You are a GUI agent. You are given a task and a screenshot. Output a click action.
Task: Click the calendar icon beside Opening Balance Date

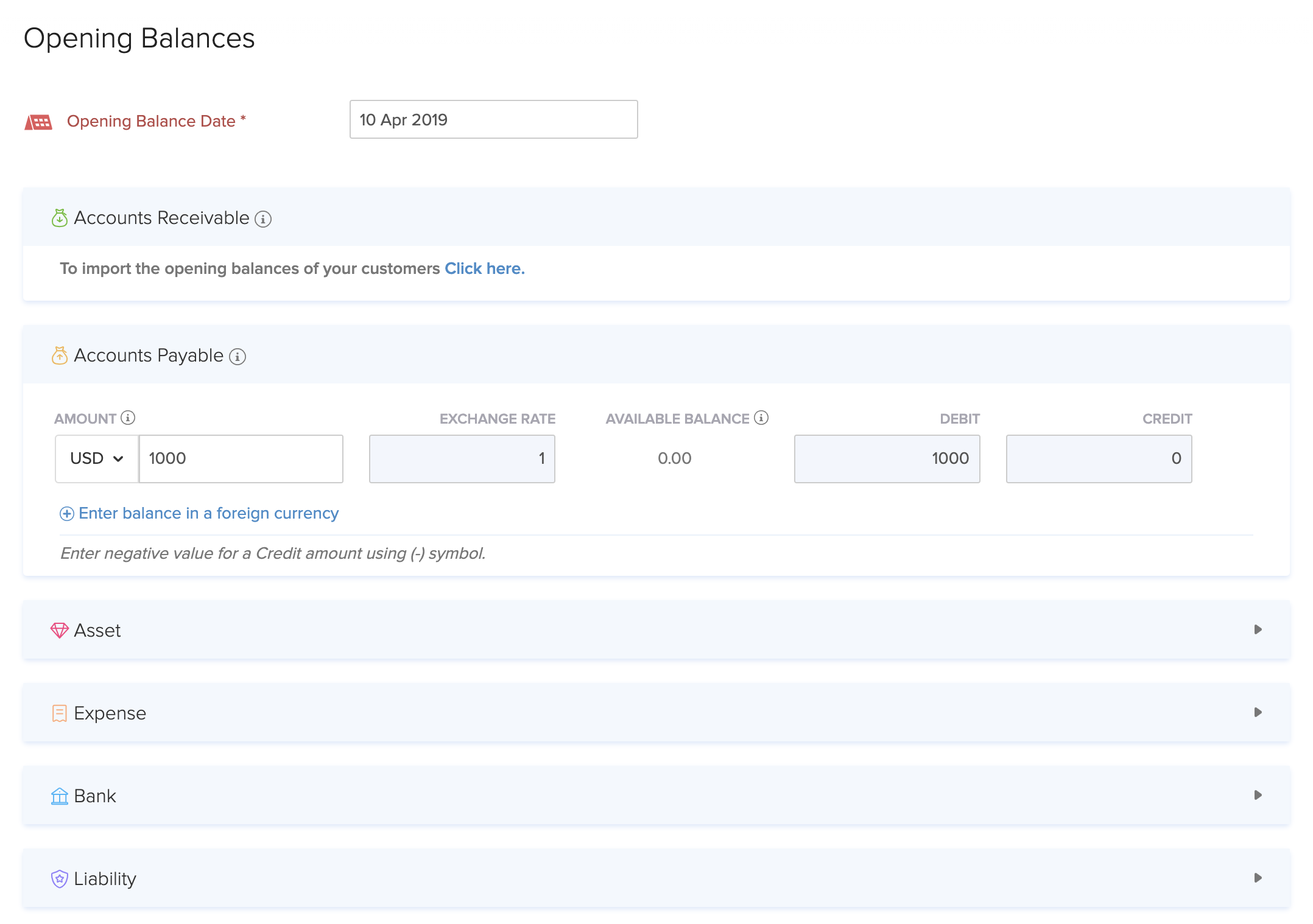[38, 122]
